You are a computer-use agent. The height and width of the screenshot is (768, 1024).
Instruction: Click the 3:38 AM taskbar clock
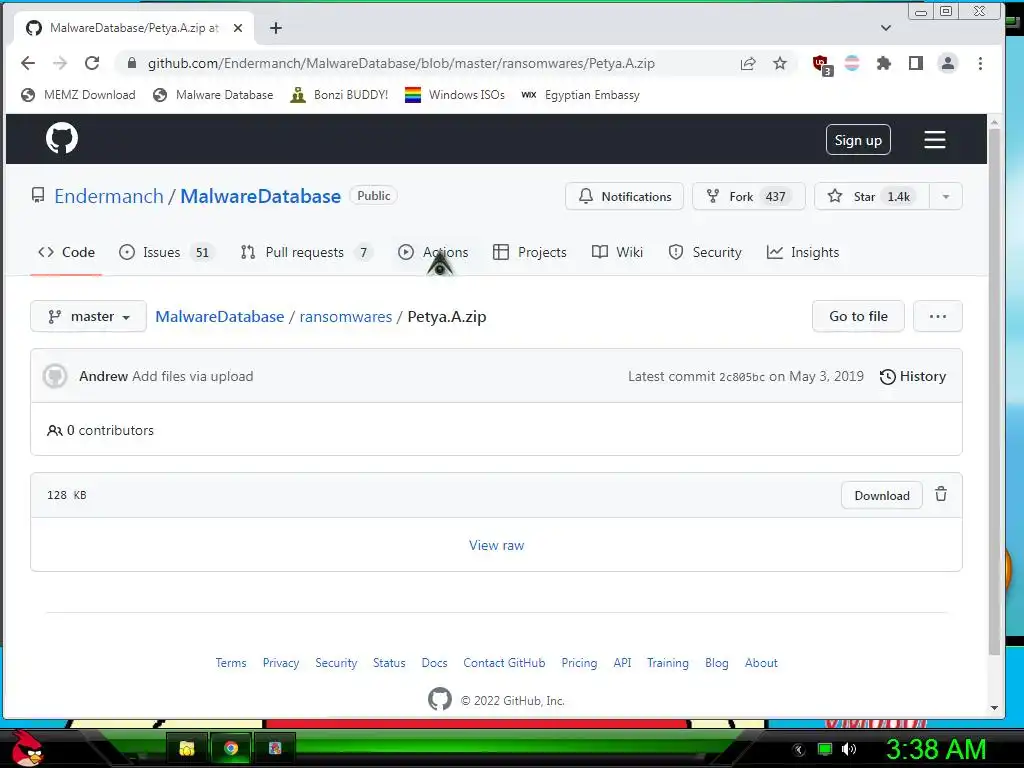click(x=936, y=750)
